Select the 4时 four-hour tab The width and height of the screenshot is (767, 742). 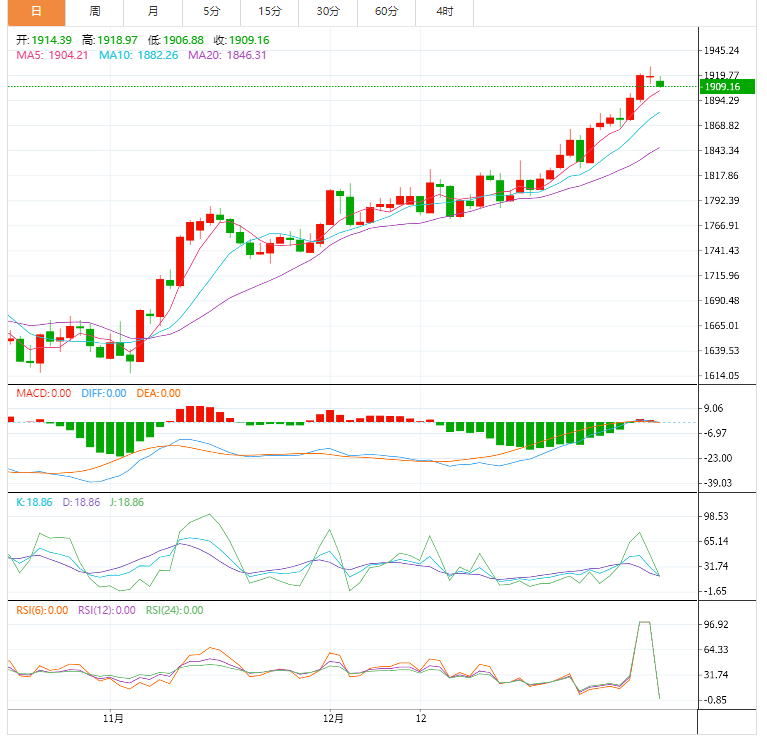(x=444, y=12)
